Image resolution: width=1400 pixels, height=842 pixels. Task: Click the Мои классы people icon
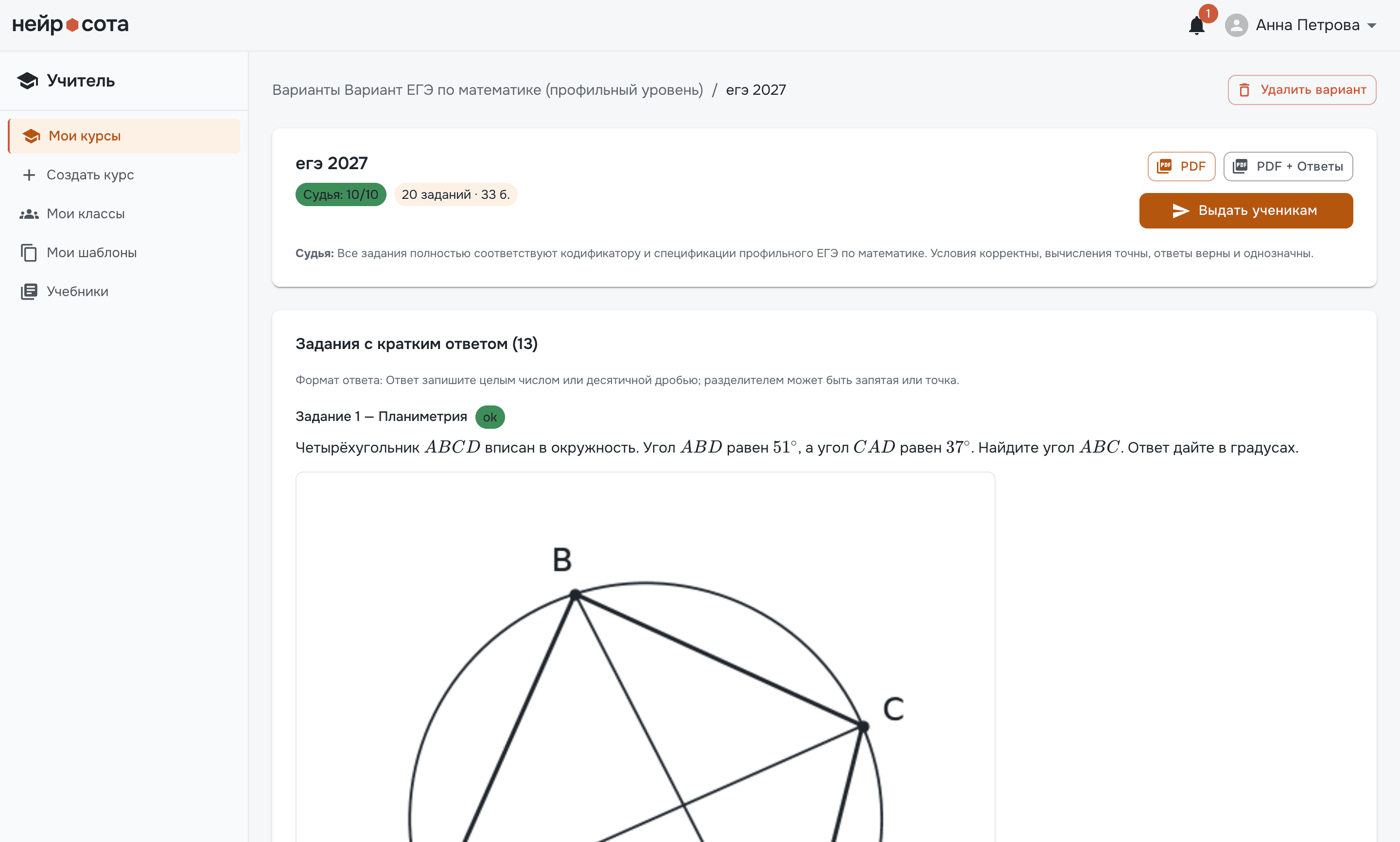[29, 214]
